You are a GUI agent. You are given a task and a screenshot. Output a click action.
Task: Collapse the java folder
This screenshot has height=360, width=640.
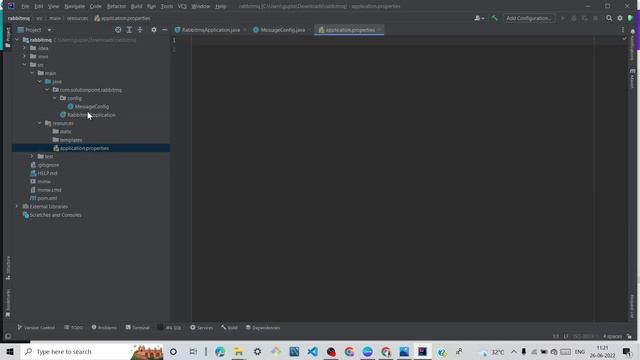(x=40, y=81)
